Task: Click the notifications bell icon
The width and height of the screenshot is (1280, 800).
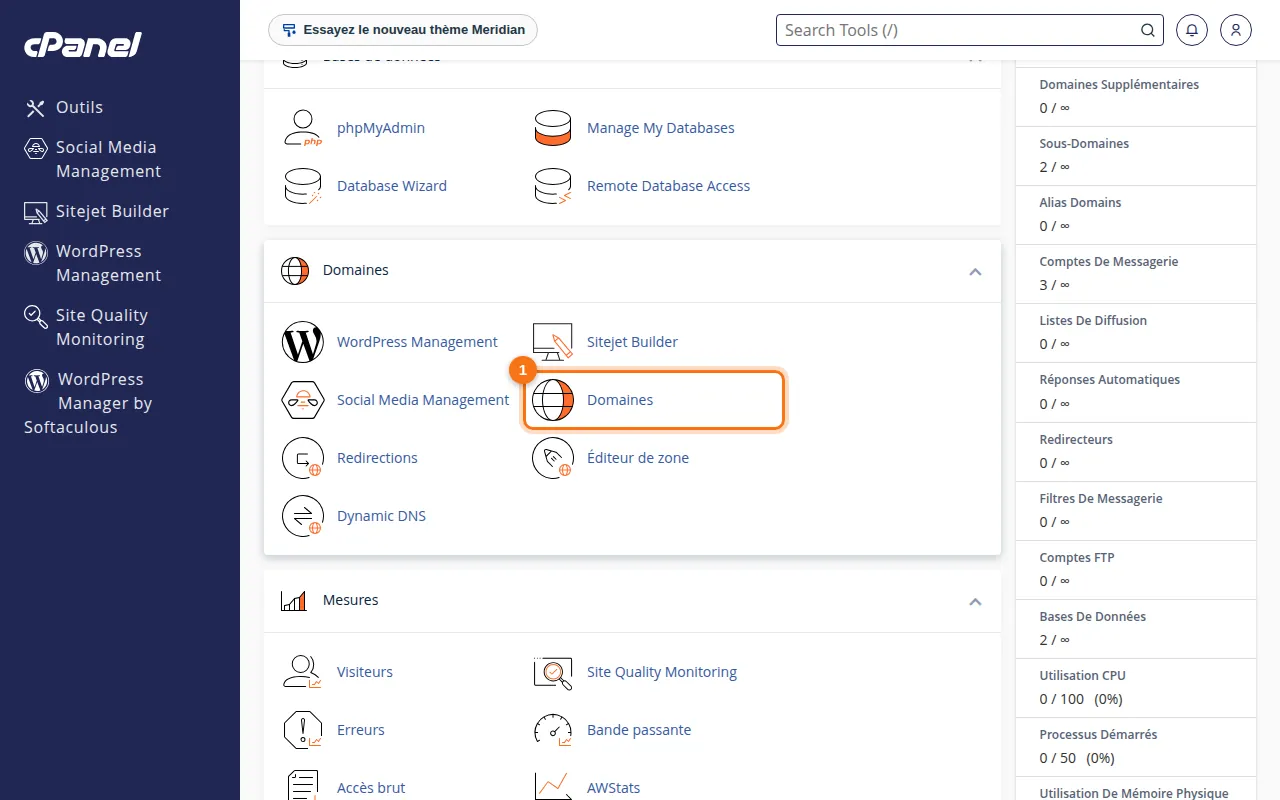Action: tap(1191, 30)
